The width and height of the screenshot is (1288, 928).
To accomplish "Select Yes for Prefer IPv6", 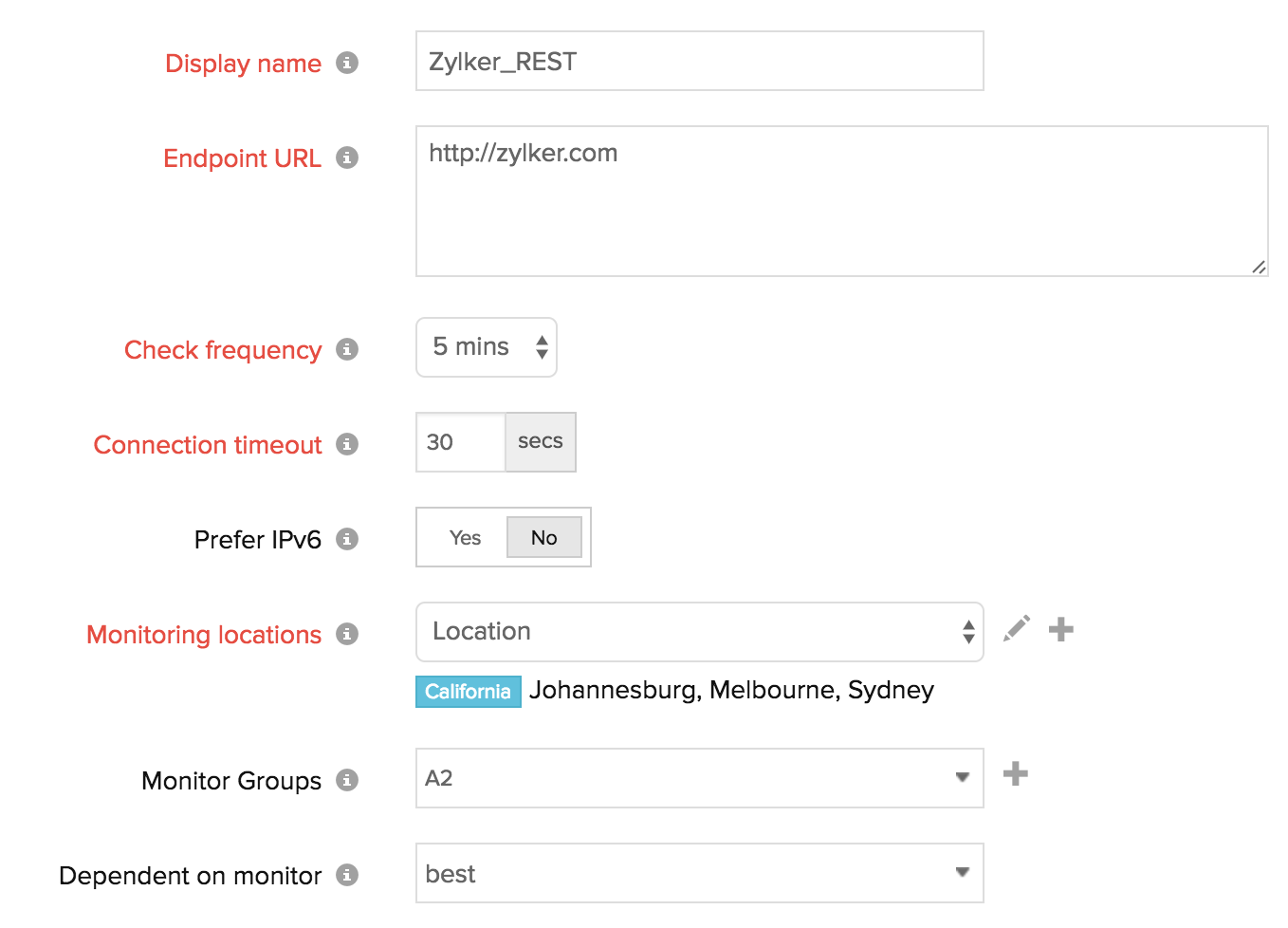I will (465, 538).
